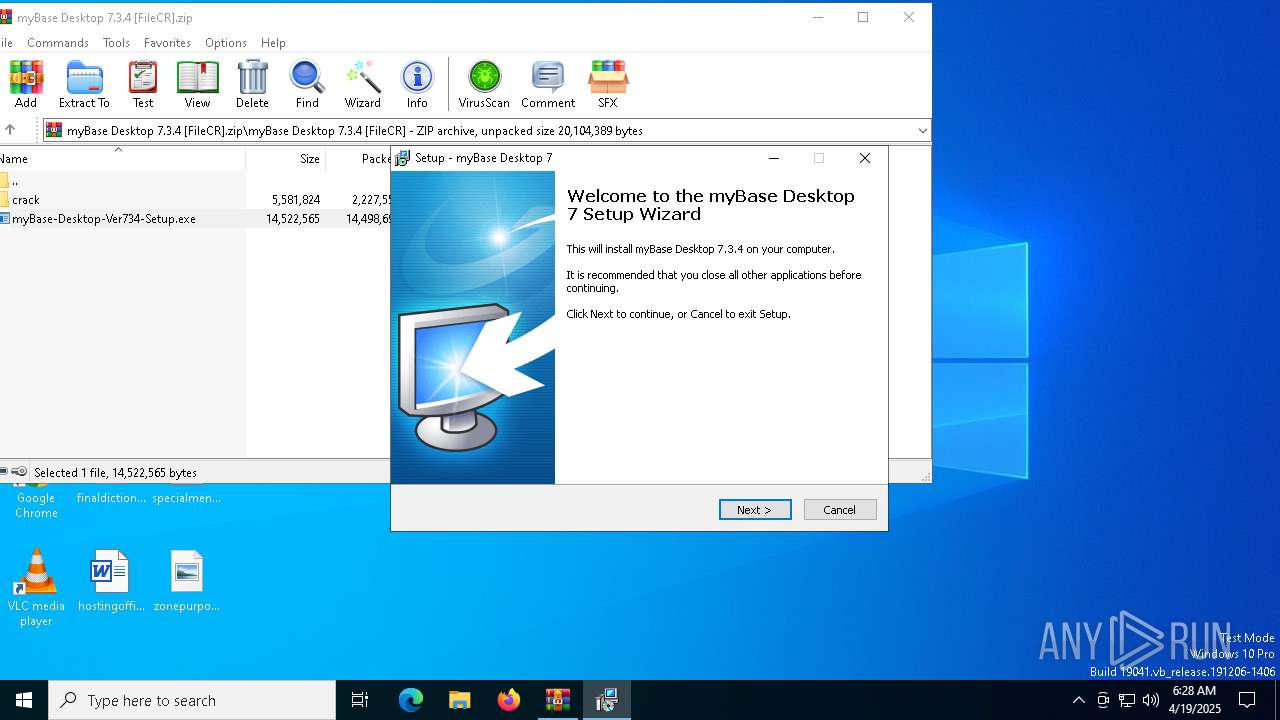The width and height of the screenshot is (1280, 720).
Task: Click the Setup dialog title bar icon
Action: (x=402, y=158)
